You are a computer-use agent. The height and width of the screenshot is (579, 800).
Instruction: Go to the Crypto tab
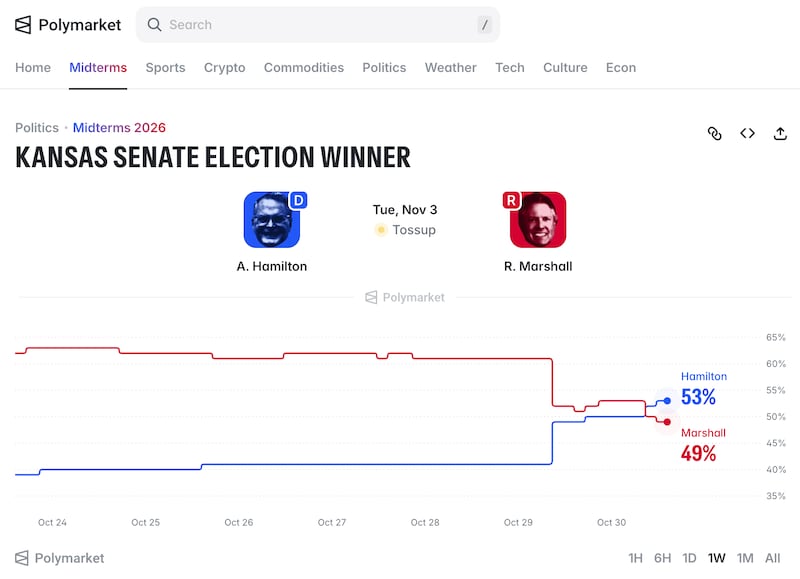click(224, 68)
